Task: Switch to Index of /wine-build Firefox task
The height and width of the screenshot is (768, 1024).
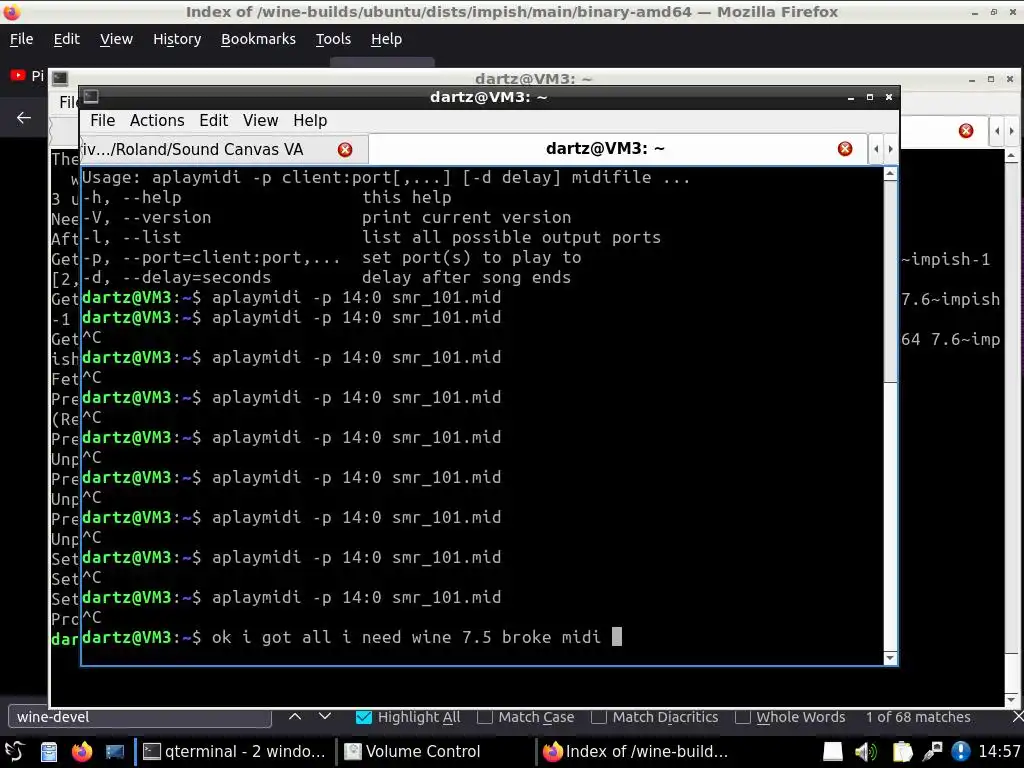Action: click(636, 752)
